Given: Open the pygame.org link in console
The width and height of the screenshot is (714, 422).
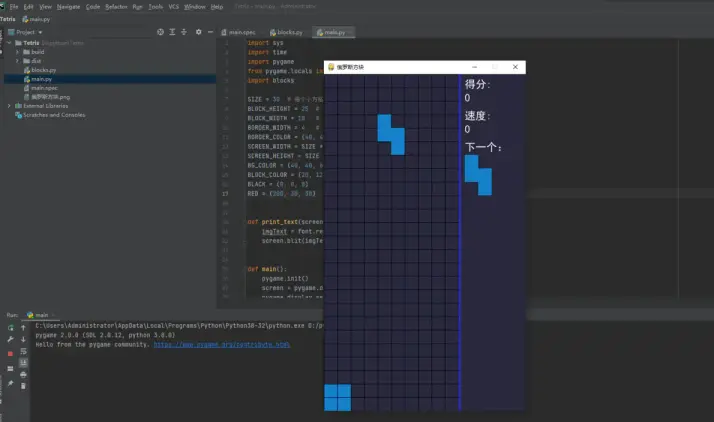Looking at the screenshot, I should point(222,345).
